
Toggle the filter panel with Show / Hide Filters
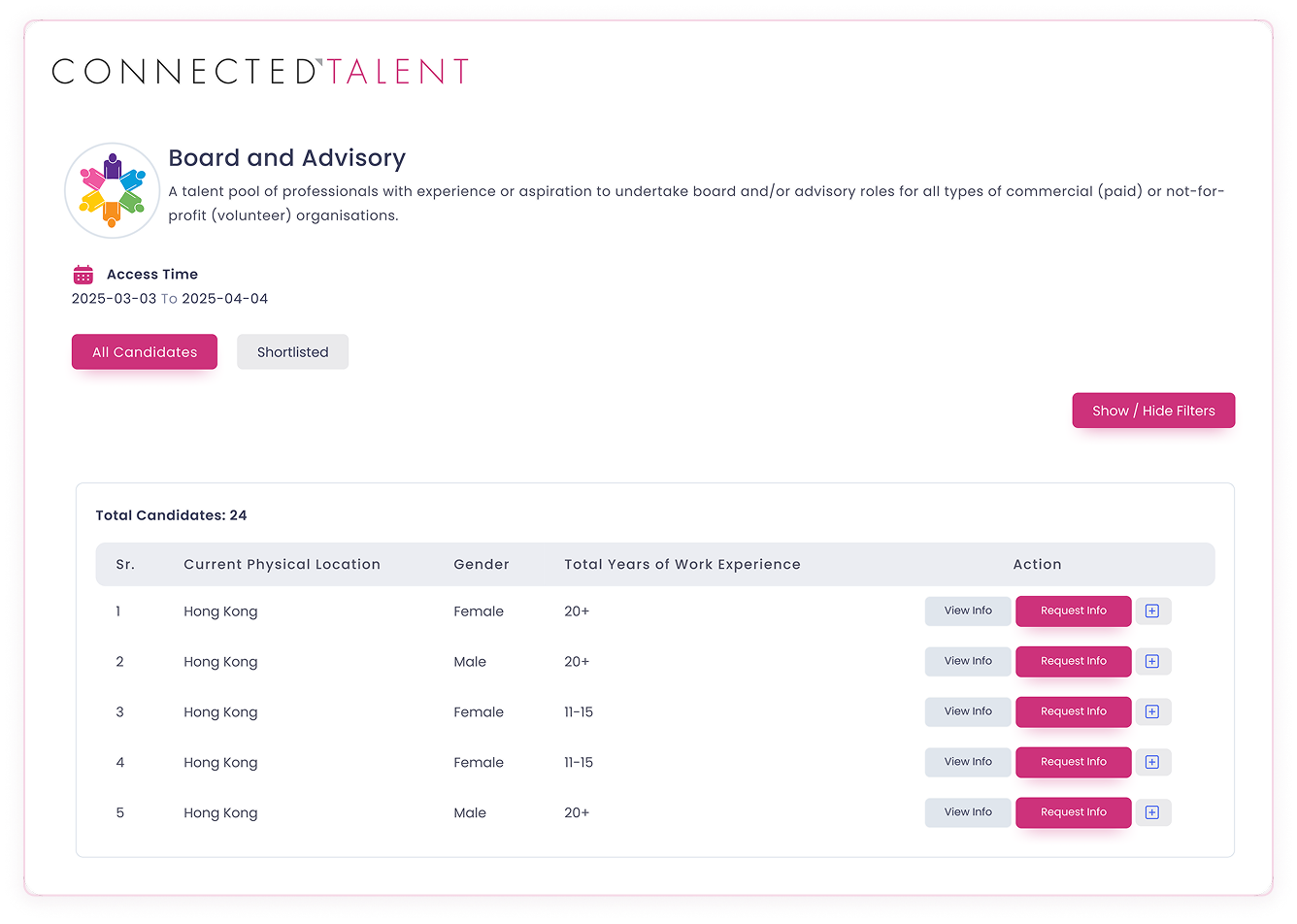tap(1153, 410)
